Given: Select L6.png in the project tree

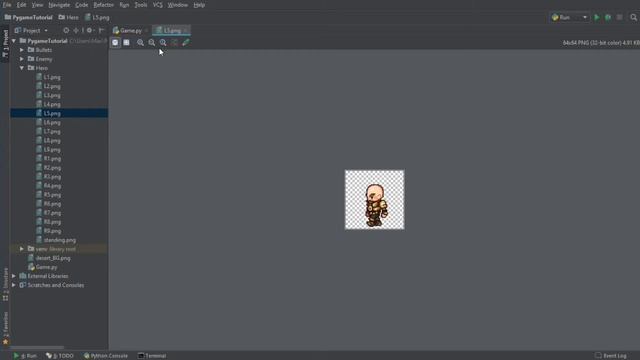Looking at the screenshot, I should click(52, 122).
